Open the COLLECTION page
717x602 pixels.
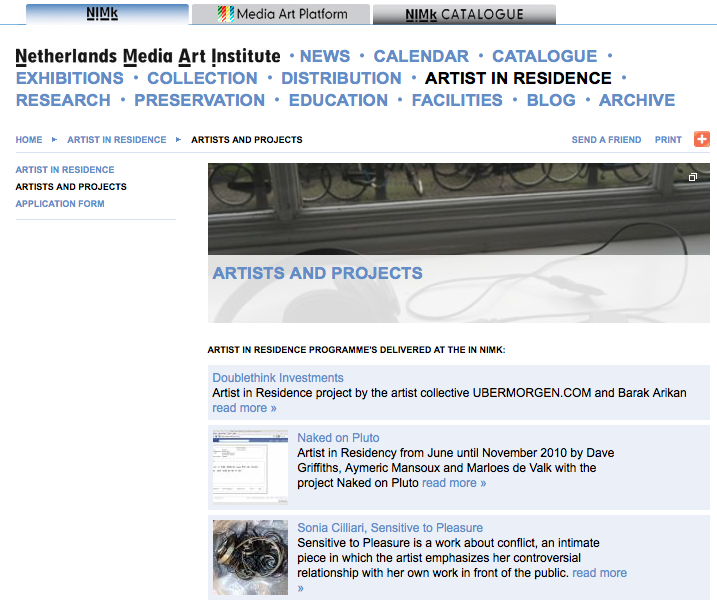click(x=202, y=78)
